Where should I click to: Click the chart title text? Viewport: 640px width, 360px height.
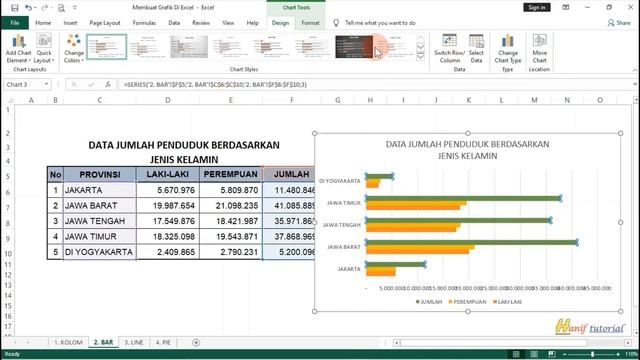[x=467, y=150]
